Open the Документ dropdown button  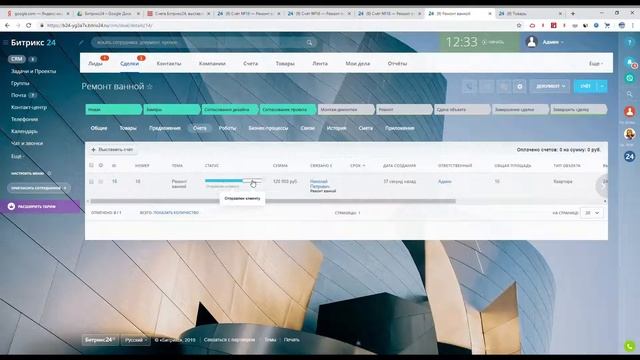550,86
